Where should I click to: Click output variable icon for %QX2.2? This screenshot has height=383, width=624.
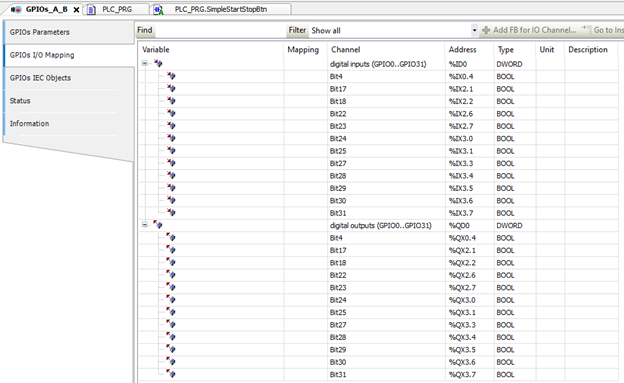coord(171,262)
